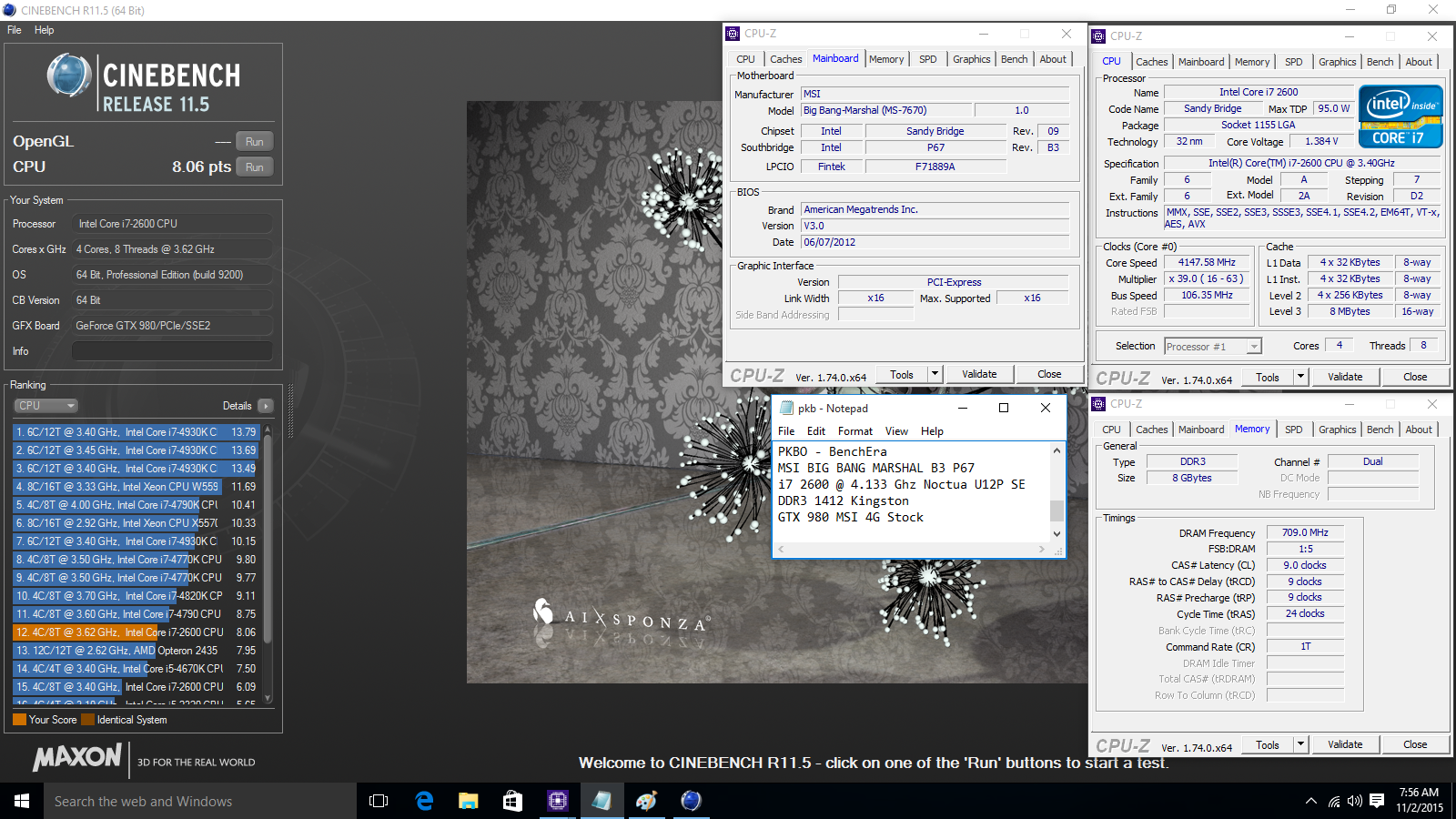Click the Memory CPU-Z window title icon
This screenshot has height=819, width=1456.
point(1098,404)
